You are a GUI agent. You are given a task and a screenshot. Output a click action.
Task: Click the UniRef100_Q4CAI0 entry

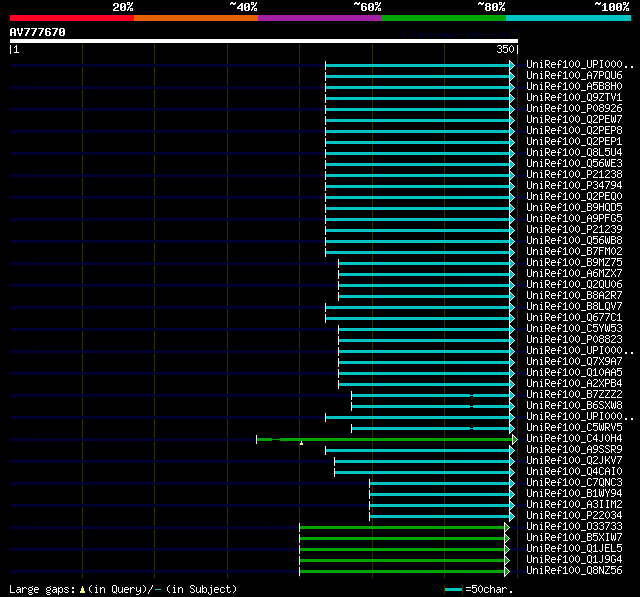574,472
